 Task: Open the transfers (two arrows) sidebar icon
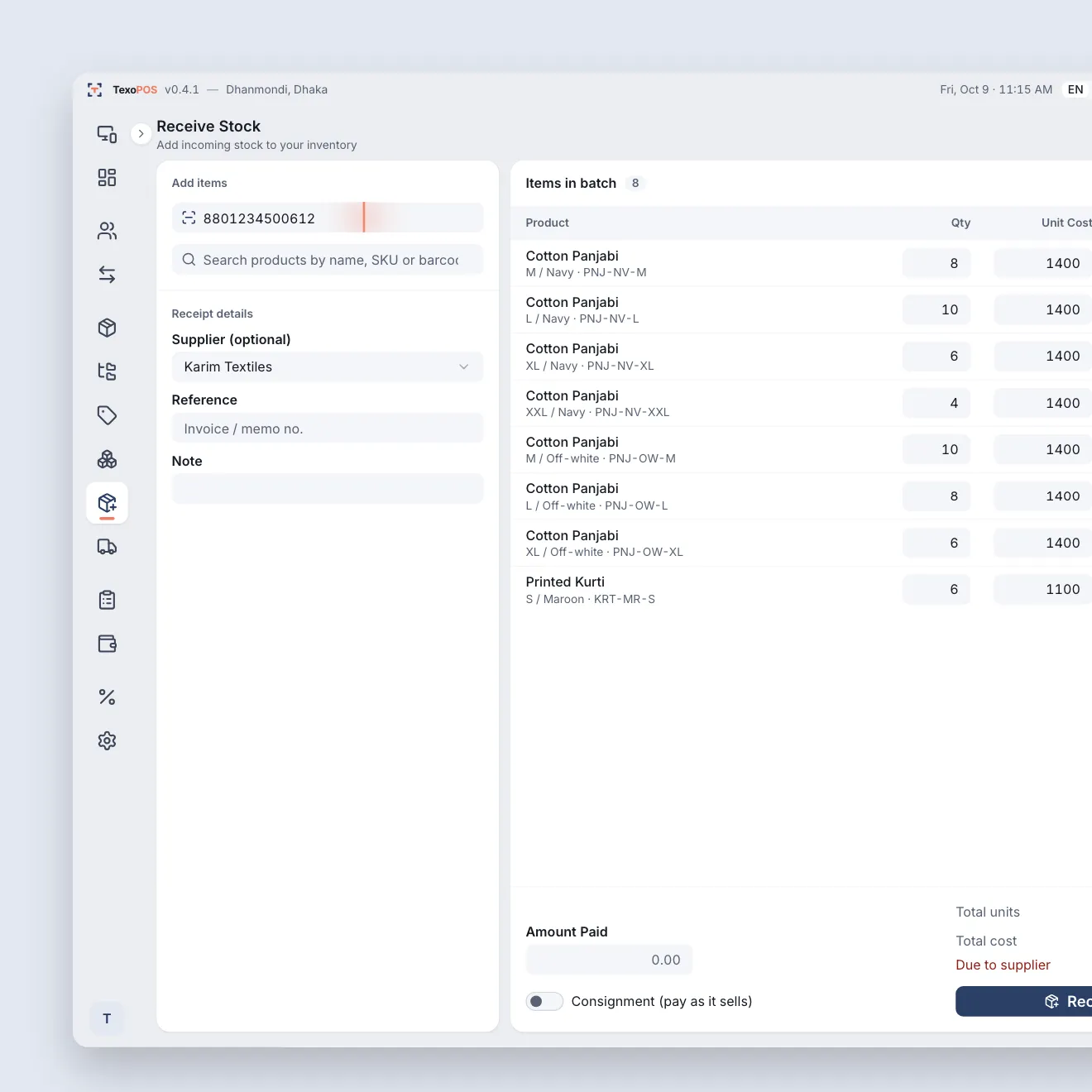click(107, 275)
